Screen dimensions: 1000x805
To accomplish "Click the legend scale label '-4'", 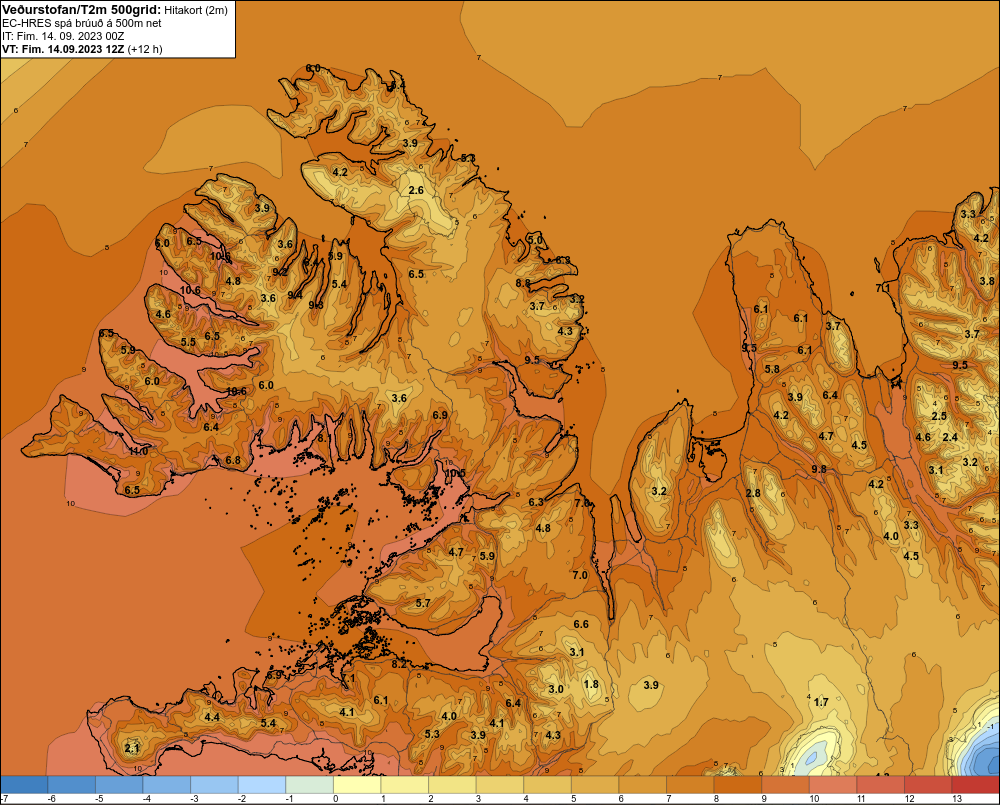I will click(x=147, y=799).
